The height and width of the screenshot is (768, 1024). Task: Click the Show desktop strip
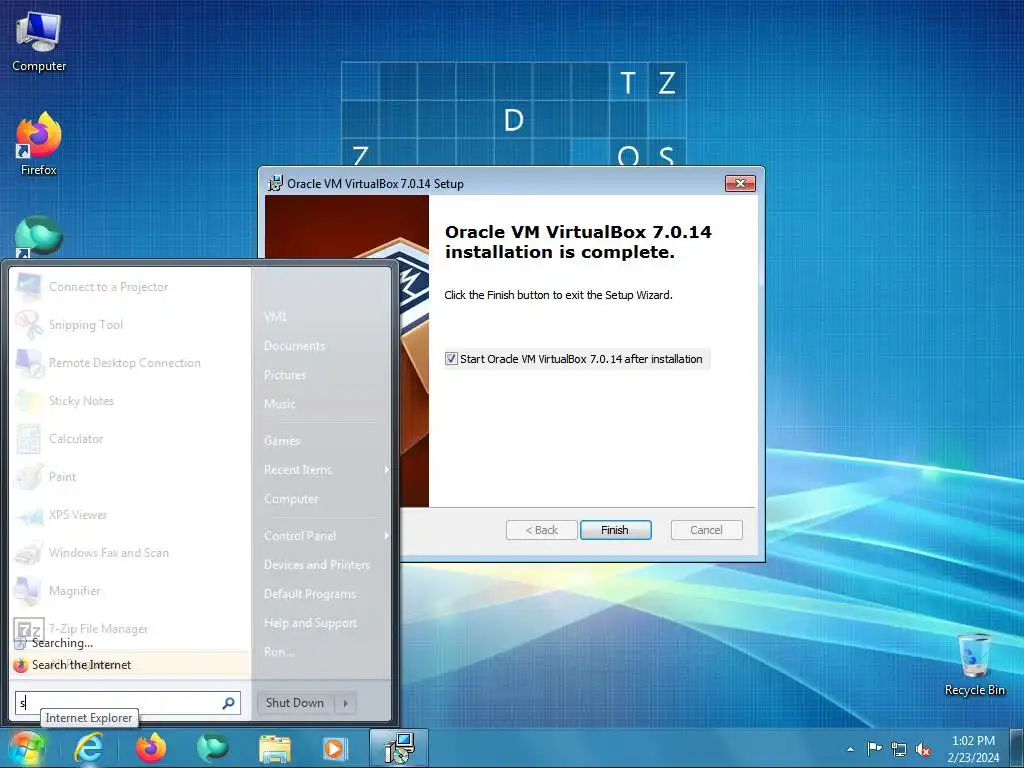click(1017, 749)
